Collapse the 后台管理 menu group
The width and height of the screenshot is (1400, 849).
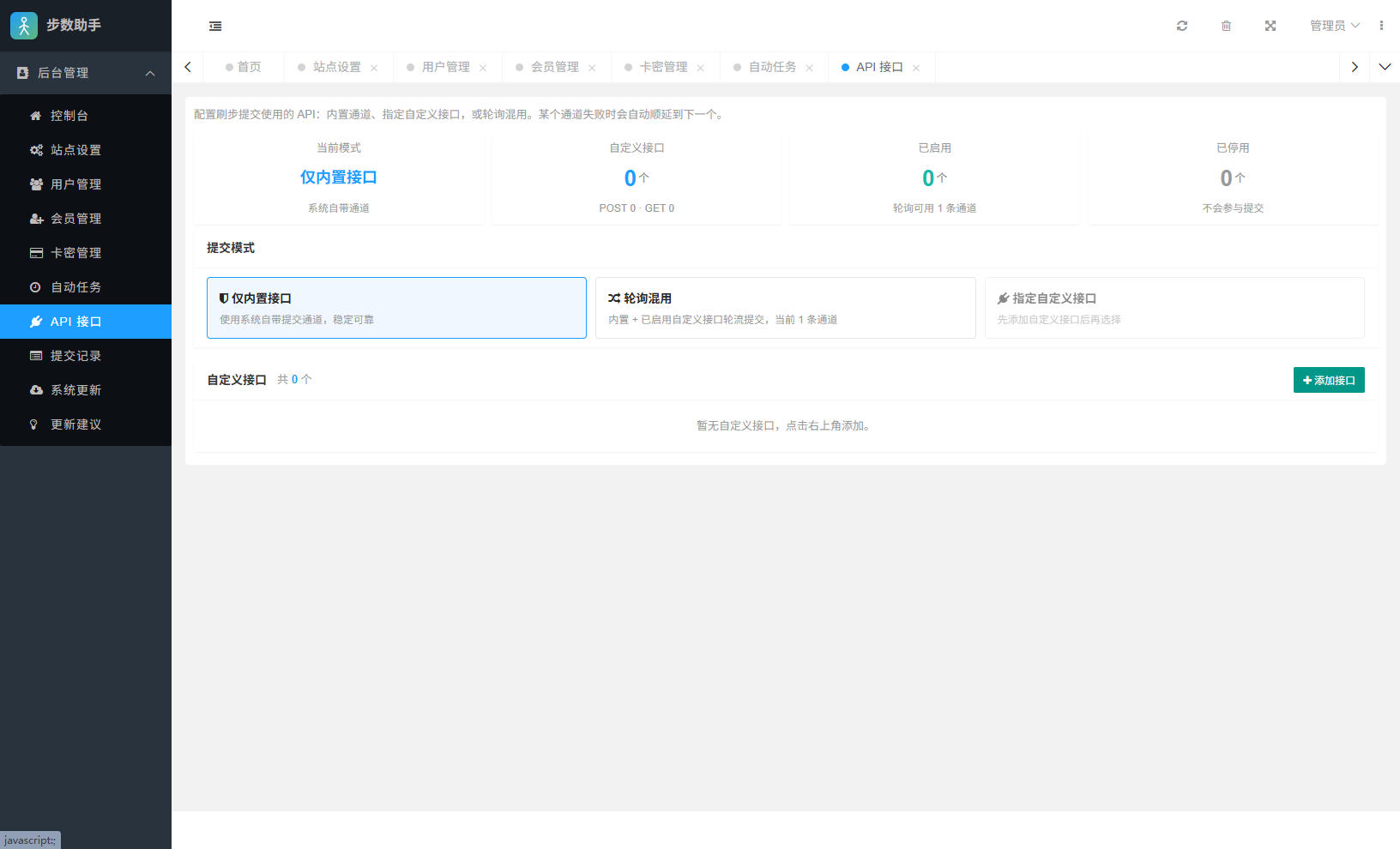coord(86,73)
